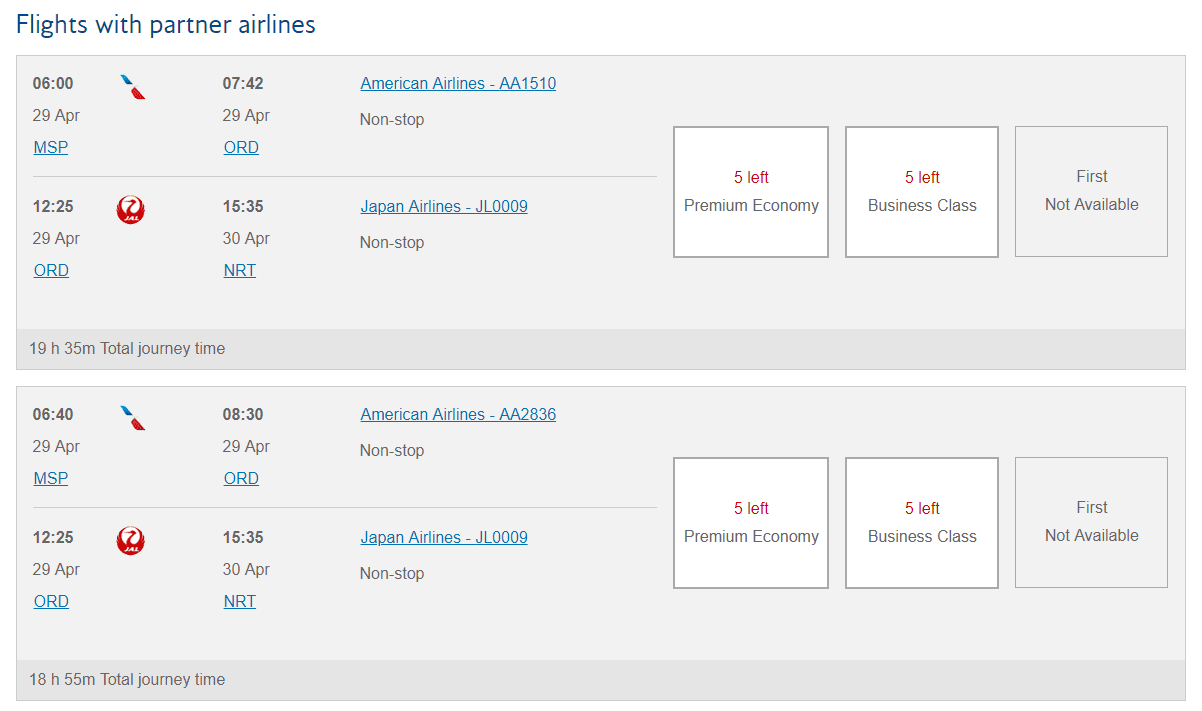Click the MSP departure airport link on AA1510
Screen dimensions: 1202x711
[50, 147]
